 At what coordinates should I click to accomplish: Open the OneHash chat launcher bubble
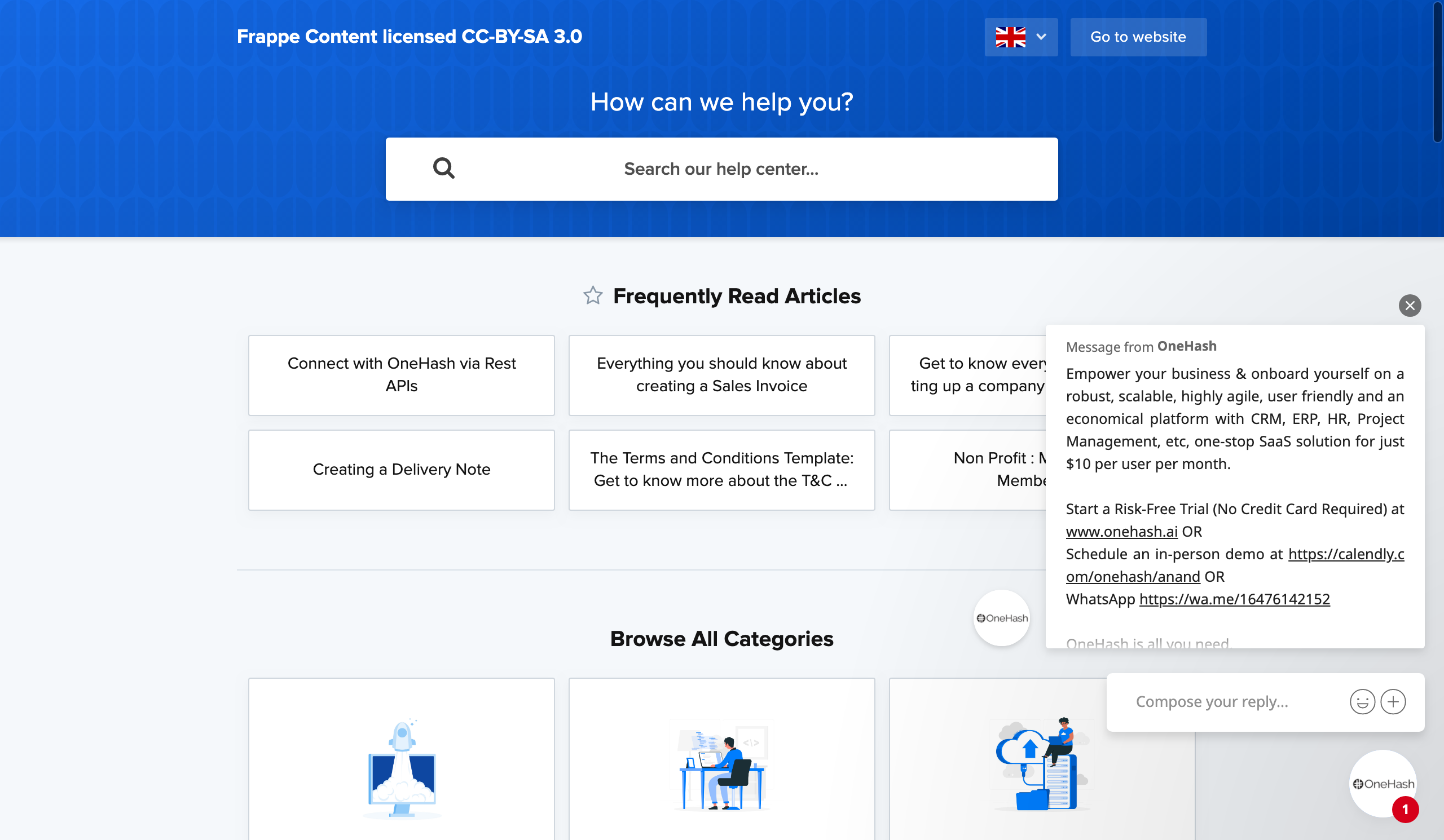coord(1383,783)
